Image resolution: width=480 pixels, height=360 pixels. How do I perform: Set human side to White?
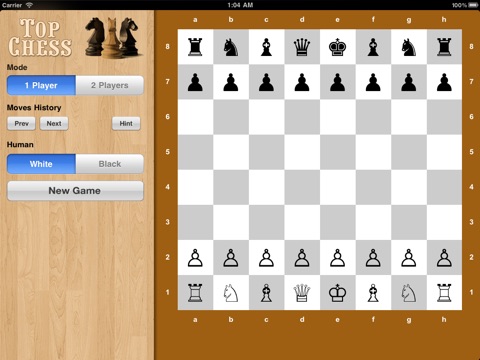(41, 164)
